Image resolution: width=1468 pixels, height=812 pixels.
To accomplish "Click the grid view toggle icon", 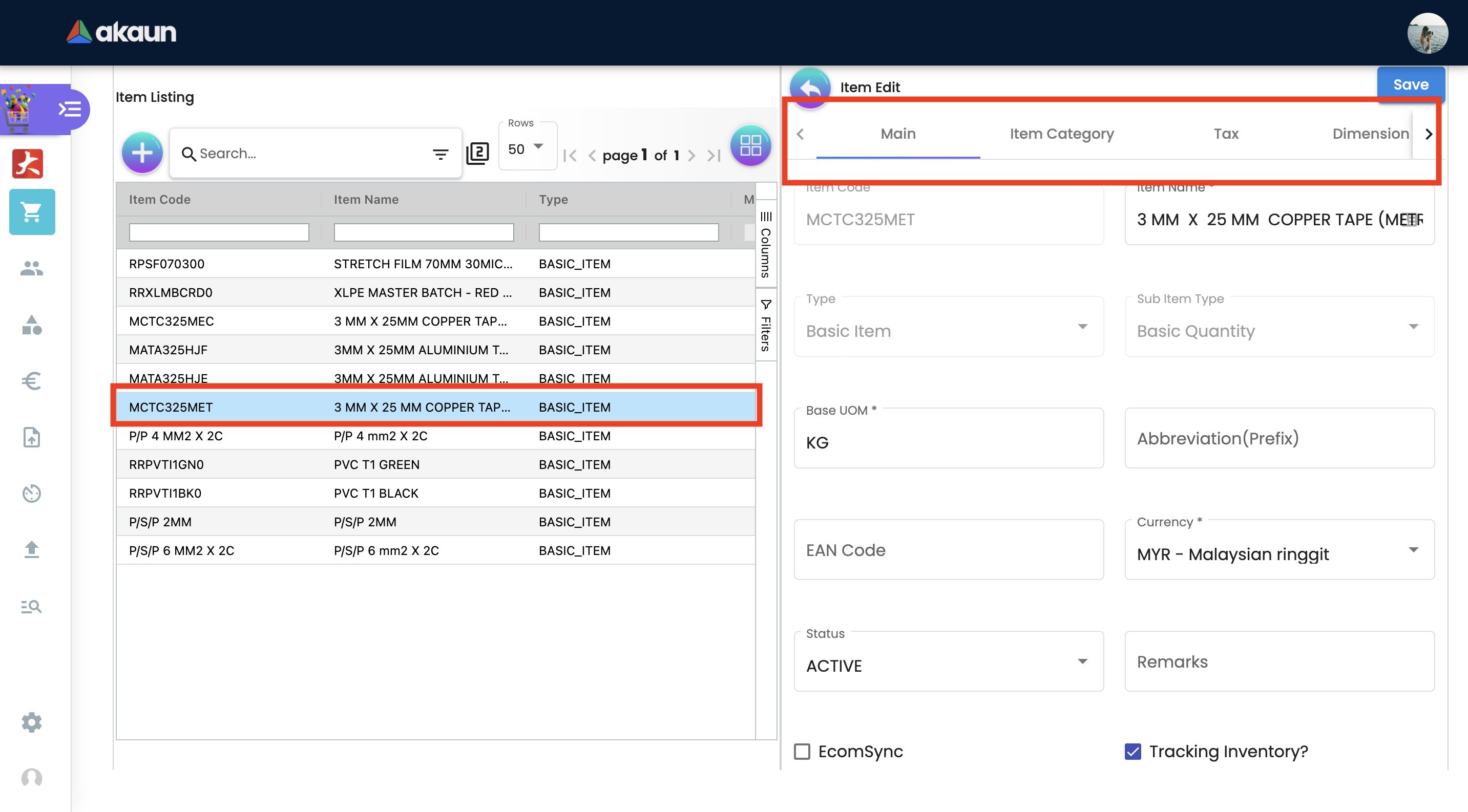I will point(750,146).
